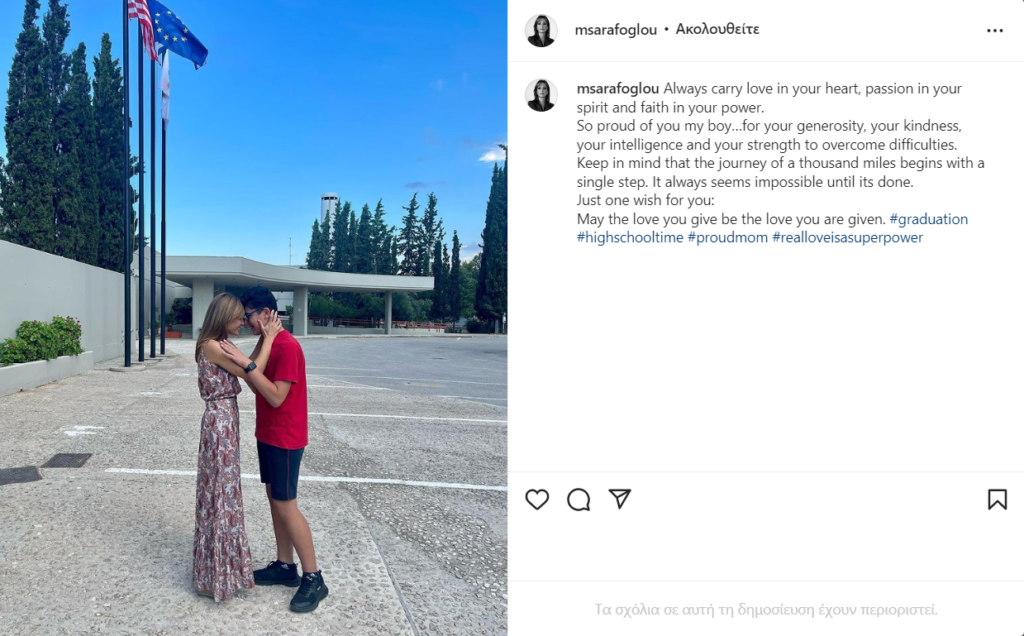The width and height of the screenshot is (1024, 636).
Task: Open comments via the speech bubble icon
Action: (579, 500)
